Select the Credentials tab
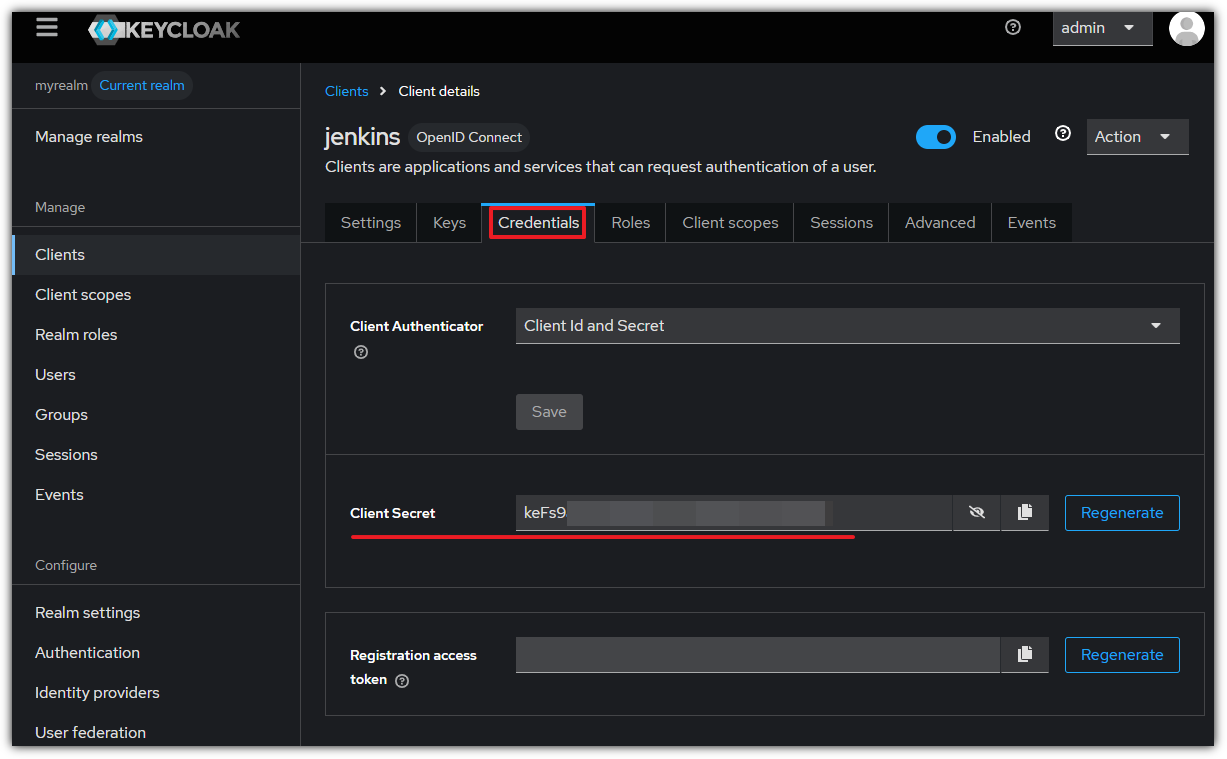Viewport: 1227px width, 759px height. [x=538, y=223]
